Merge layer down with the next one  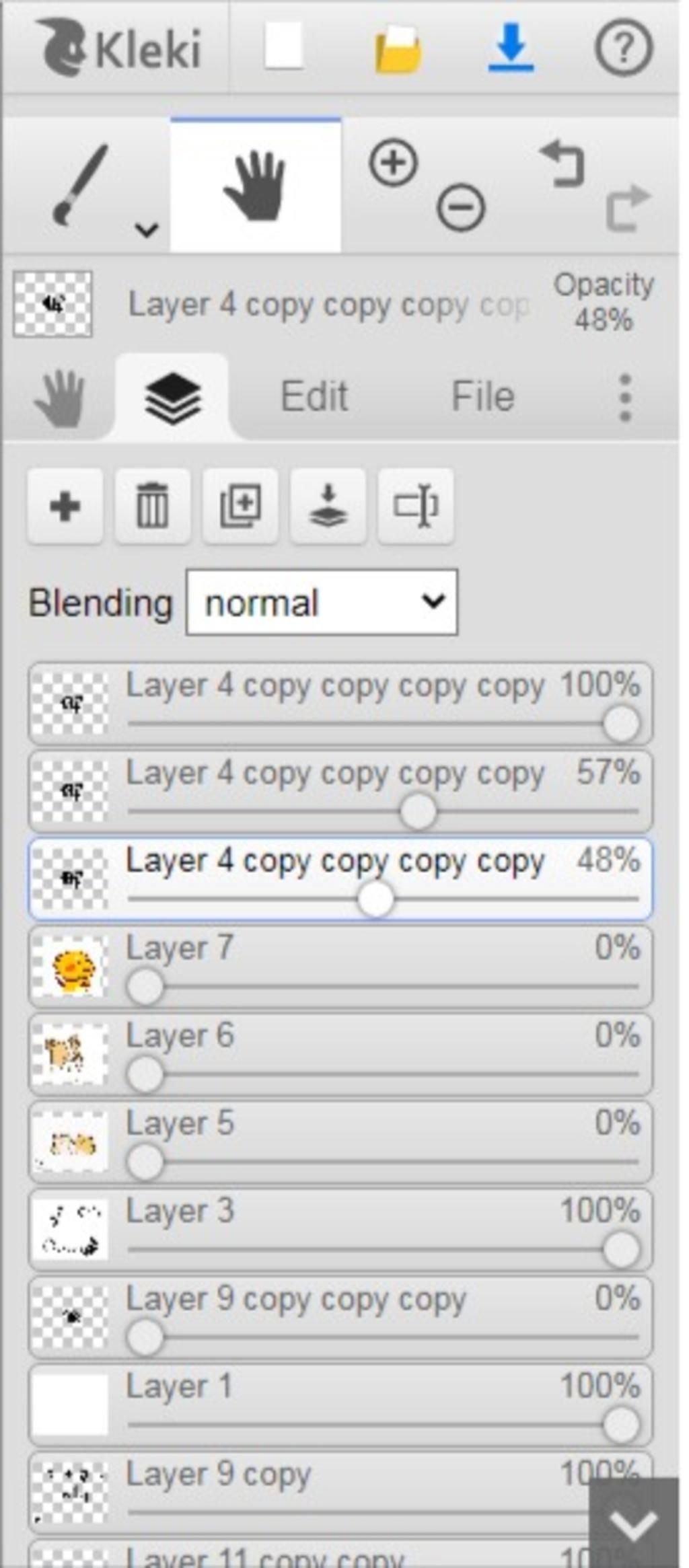click(328, 506)
